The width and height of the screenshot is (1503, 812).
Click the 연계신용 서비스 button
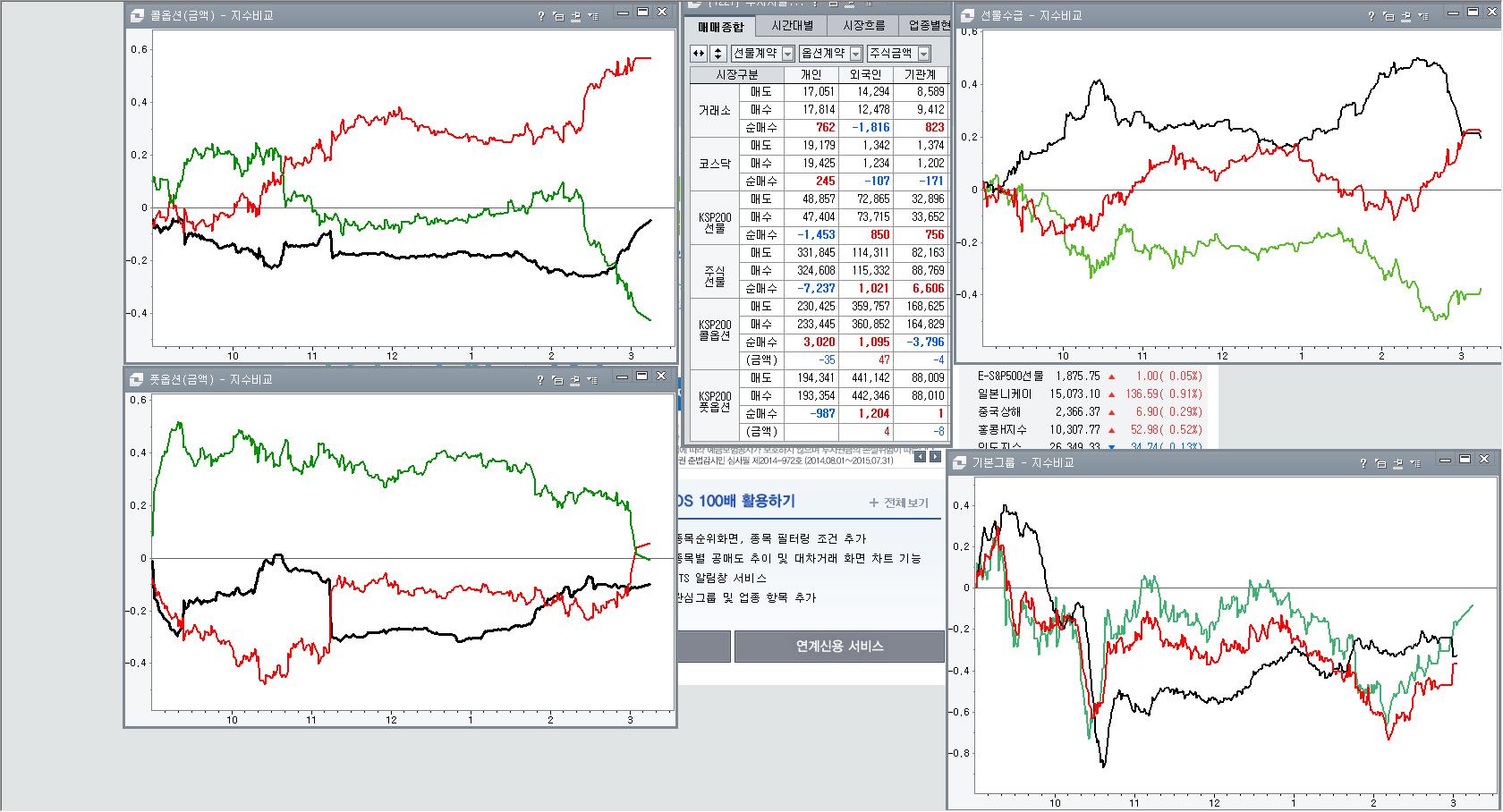(839, 646)
